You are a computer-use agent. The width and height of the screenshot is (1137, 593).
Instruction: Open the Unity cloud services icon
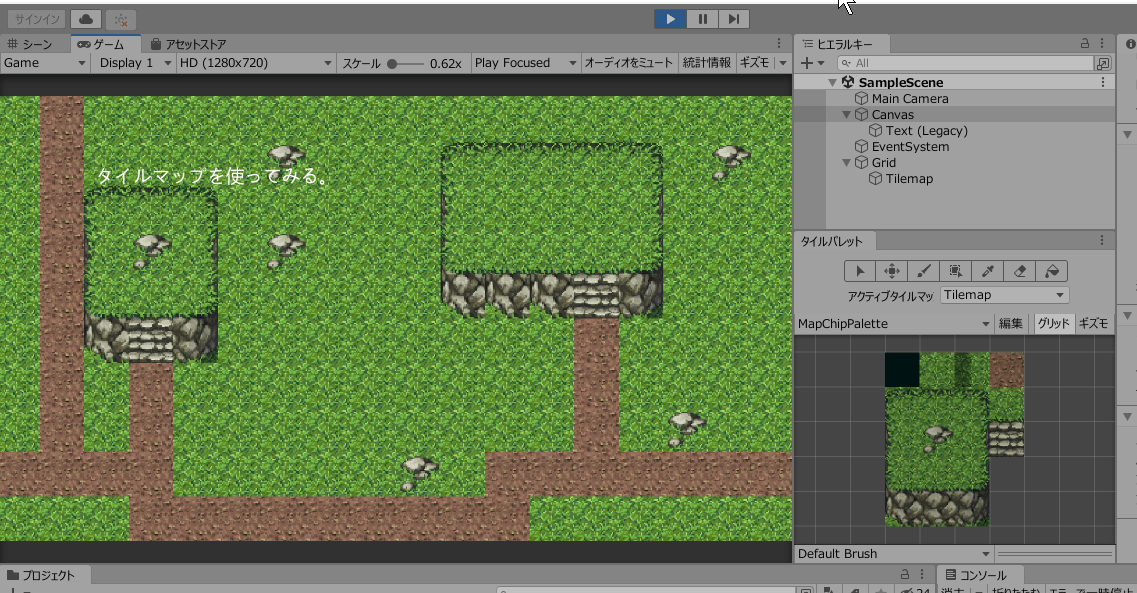[86, 18]
